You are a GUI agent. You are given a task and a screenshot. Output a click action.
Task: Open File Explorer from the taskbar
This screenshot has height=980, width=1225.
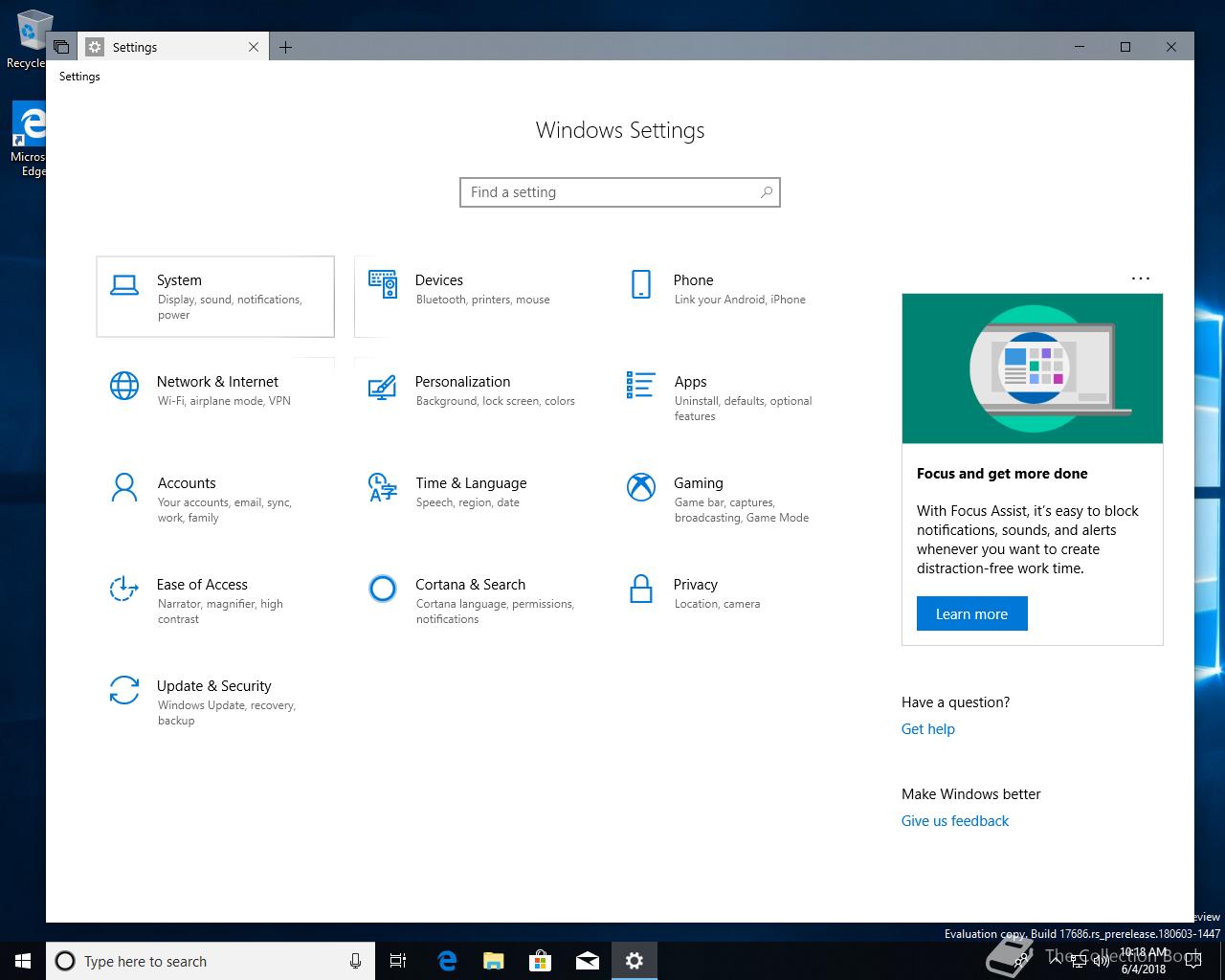coord(494,961)
